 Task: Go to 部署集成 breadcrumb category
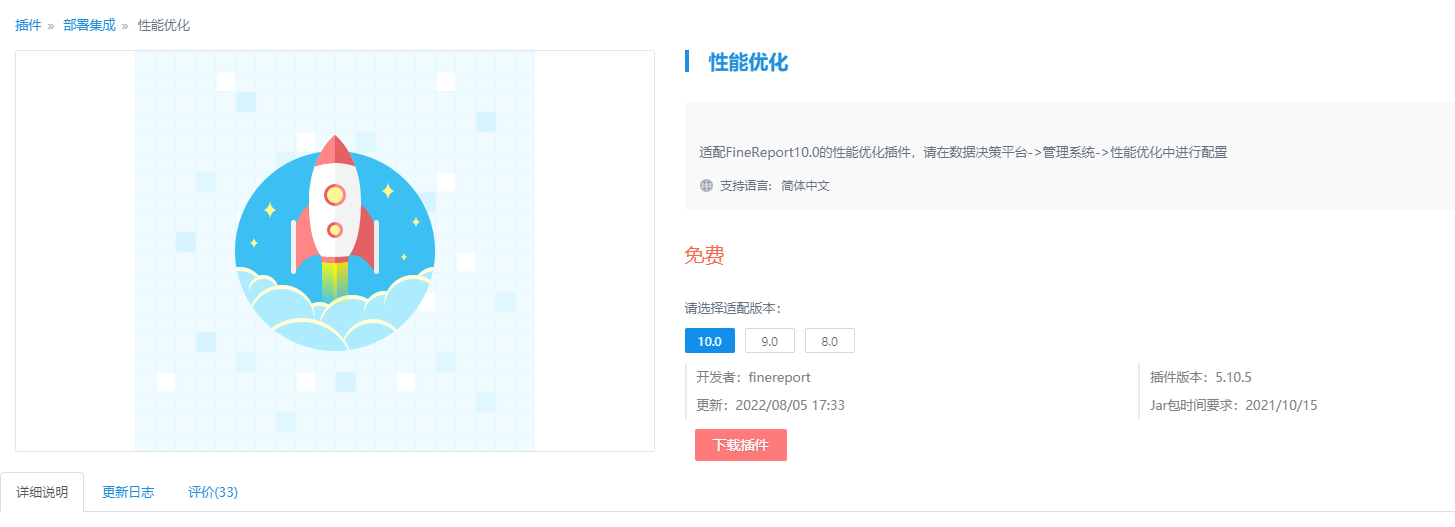(89, 26)
